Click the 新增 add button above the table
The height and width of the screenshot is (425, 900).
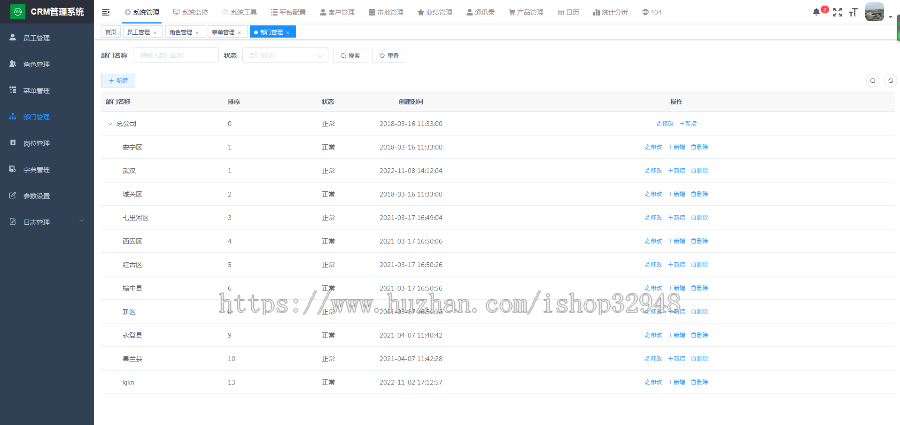pyautogui.click(x=117, y=80)
